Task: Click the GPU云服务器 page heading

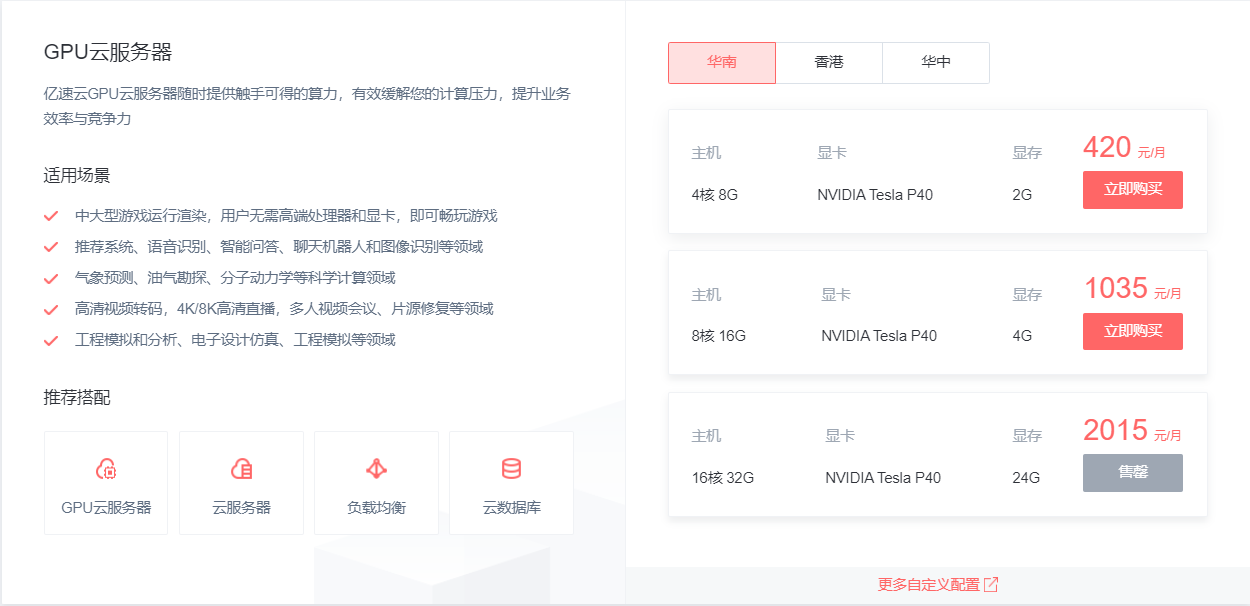Action: (108, 52)
